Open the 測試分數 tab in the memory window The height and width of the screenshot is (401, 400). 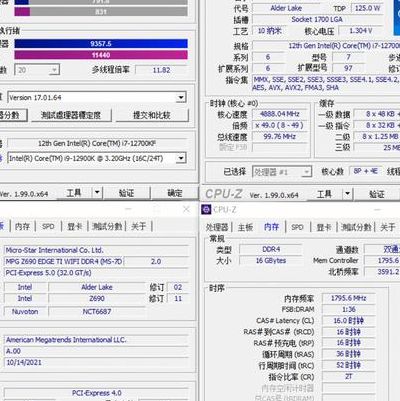[x=356, y=227]
